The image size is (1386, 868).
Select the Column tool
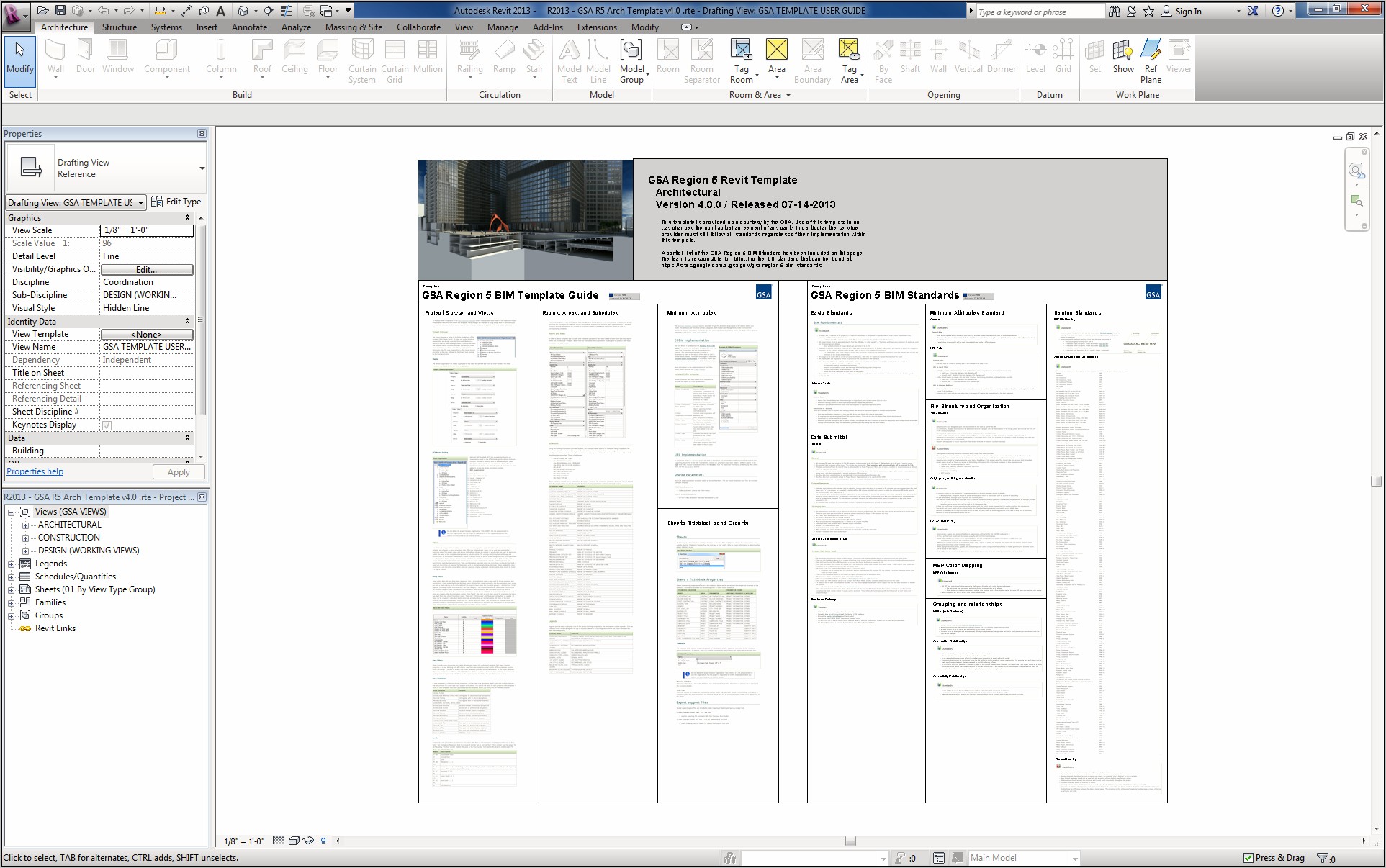point(221,57)
